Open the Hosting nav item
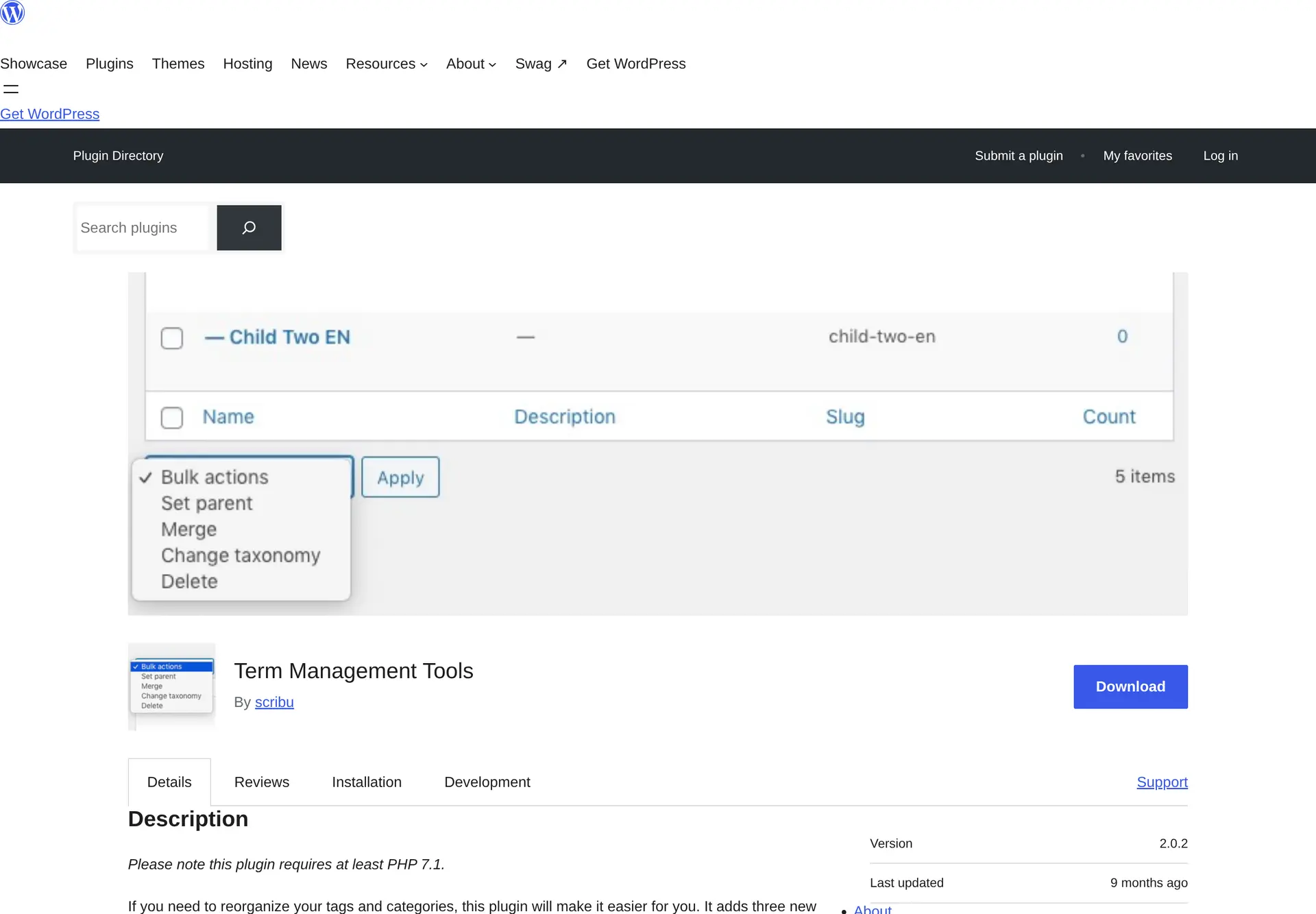Viewport: 1316px width, 914px height. 247,64
